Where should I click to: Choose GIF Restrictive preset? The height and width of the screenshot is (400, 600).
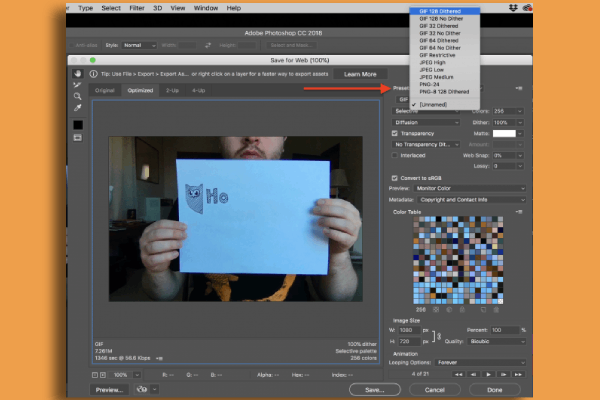pyautogui.click(x=445, y=55)
